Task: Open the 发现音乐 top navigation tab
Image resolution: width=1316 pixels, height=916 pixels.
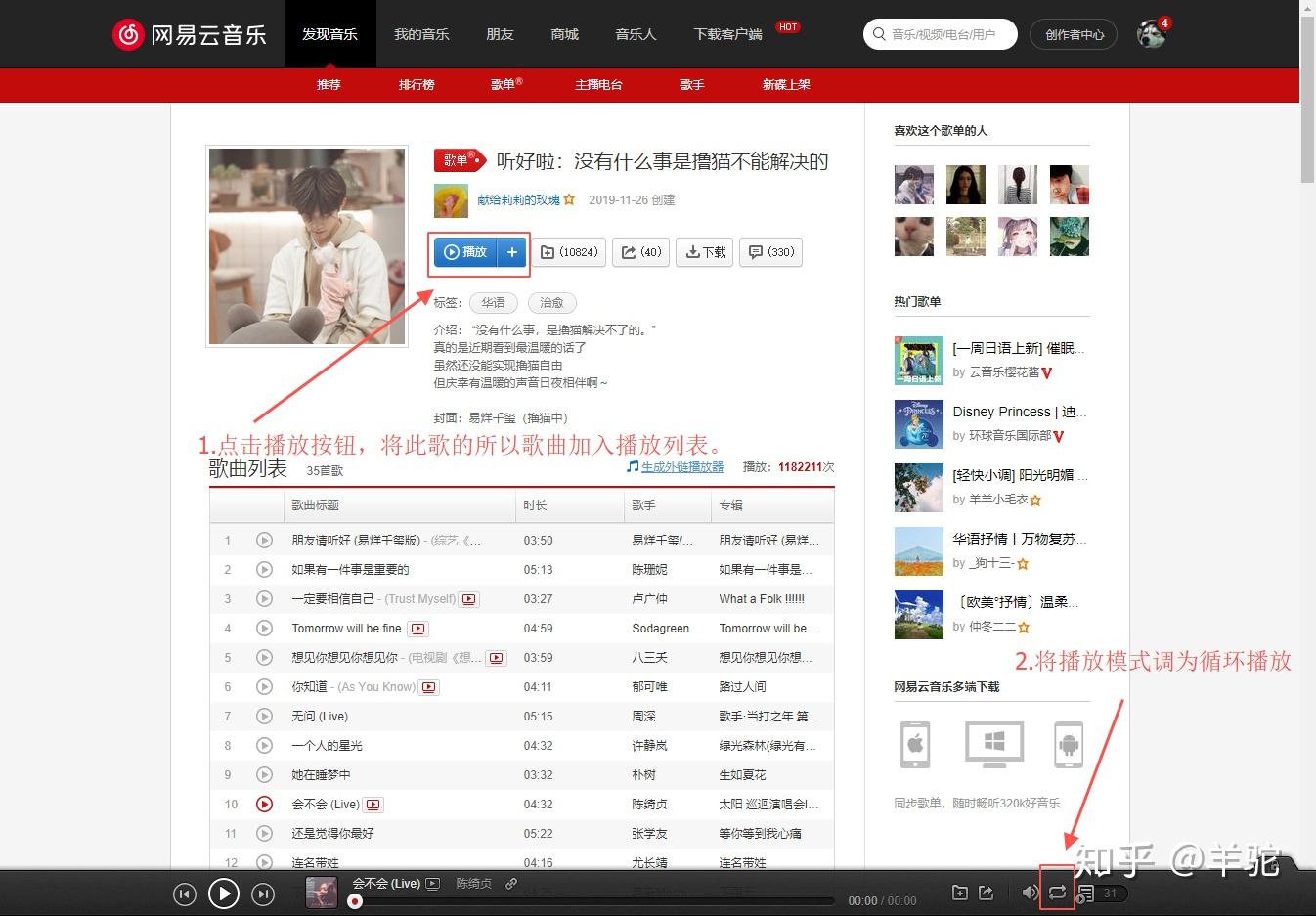Action: coord(329,34)
